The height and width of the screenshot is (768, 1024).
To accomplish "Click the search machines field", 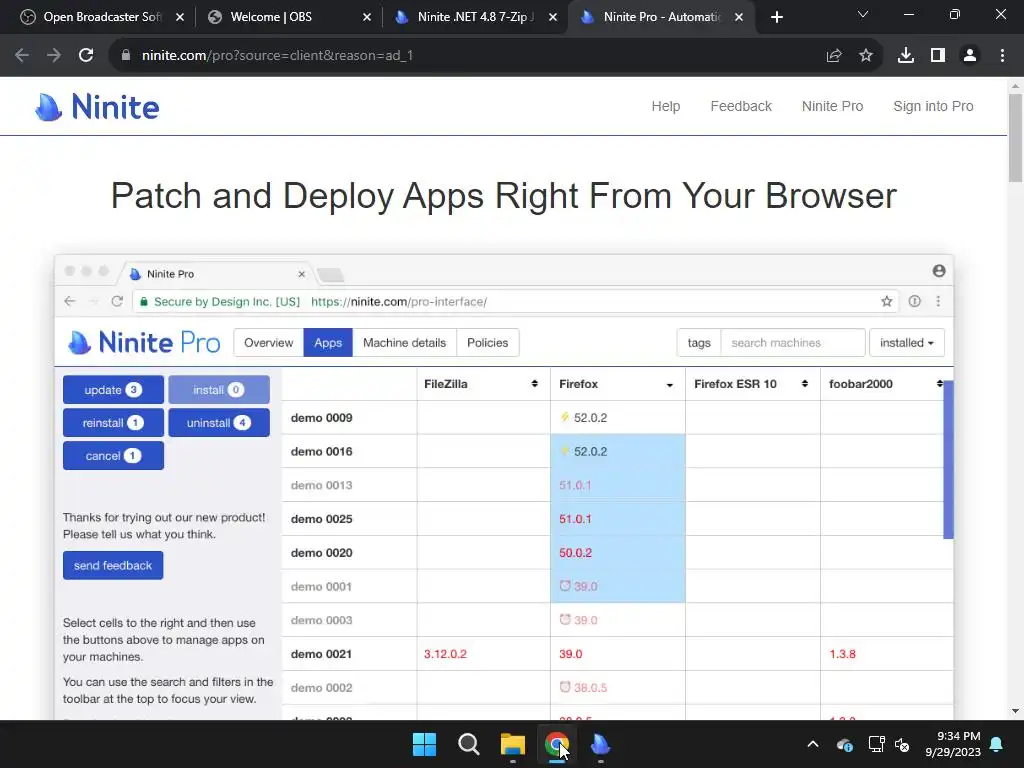I will (793, 343).
